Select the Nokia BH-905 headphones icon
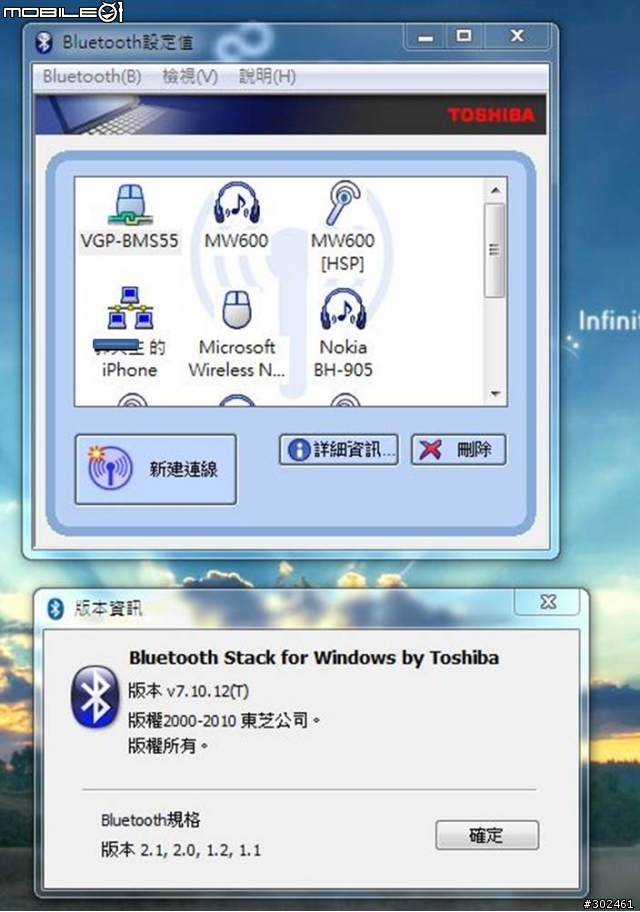This screenshot has width=640, height=912. [x=343, y=309]
